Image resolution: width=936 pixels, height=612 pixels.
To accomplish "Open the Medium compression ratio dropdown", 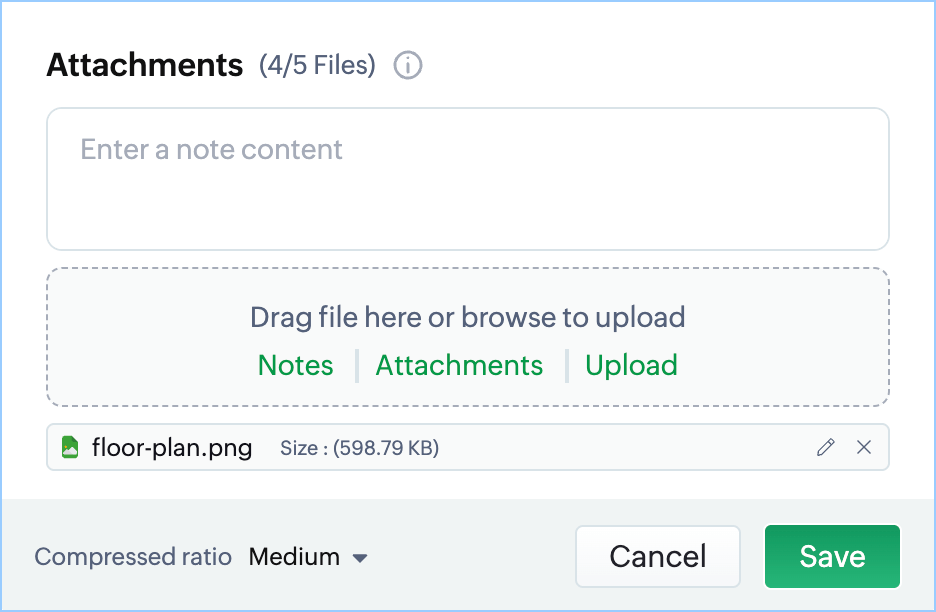I will click(x=294, y=557).
